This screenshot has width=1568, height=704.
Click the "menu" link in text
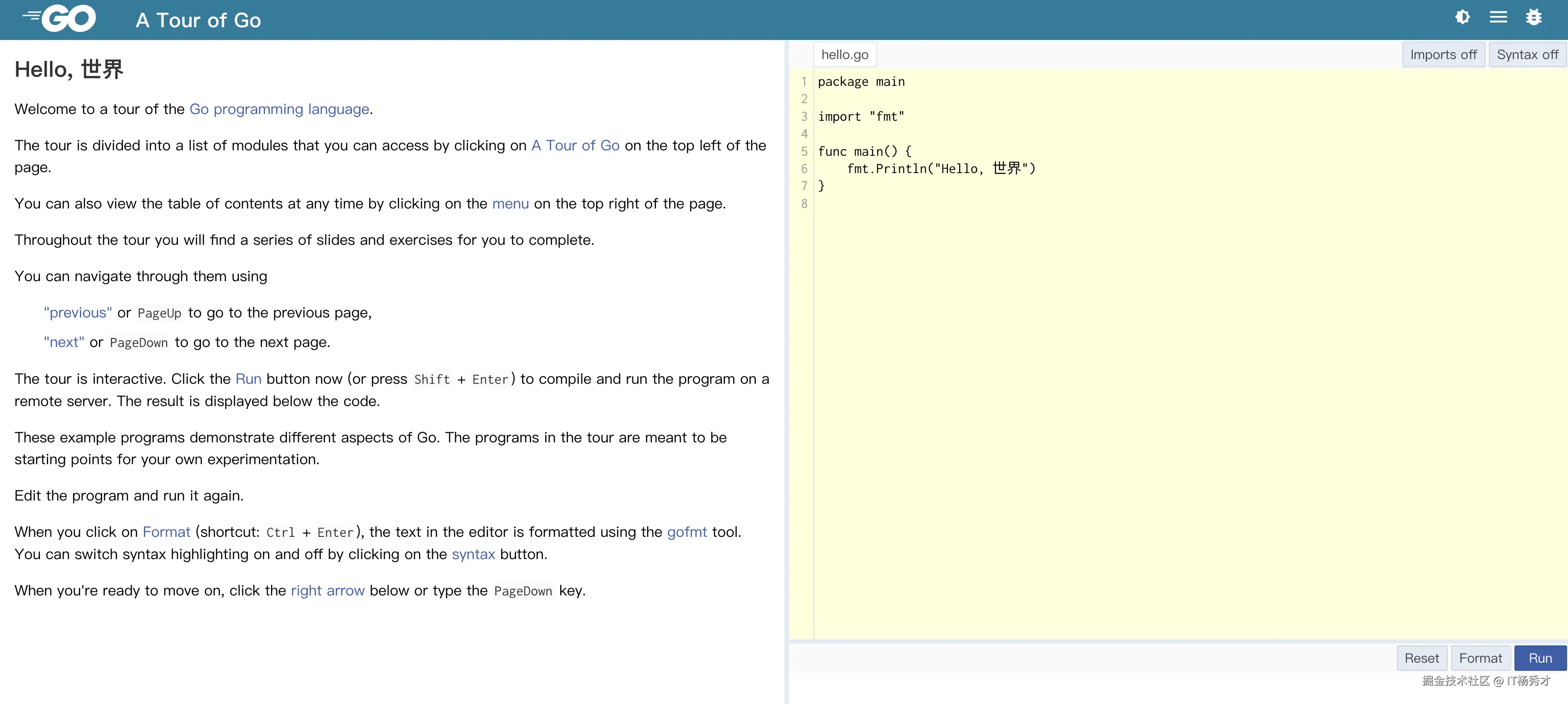pyautogui.click(x=510, y=203)
